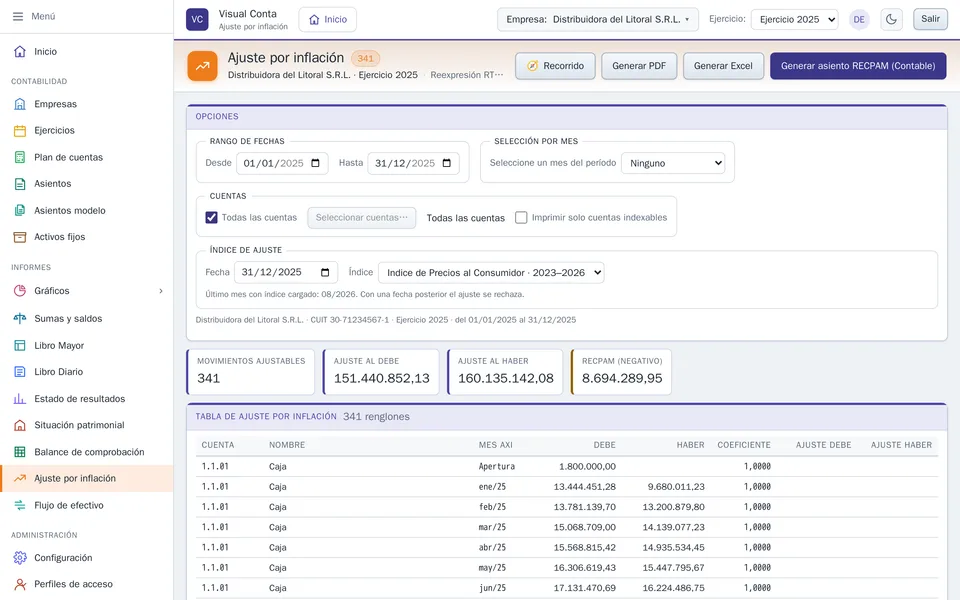Screen dimensions: 960x600
Task: Toggle dark mode with the moon icon
Action: pyautogui.click(x=891, y=20)
